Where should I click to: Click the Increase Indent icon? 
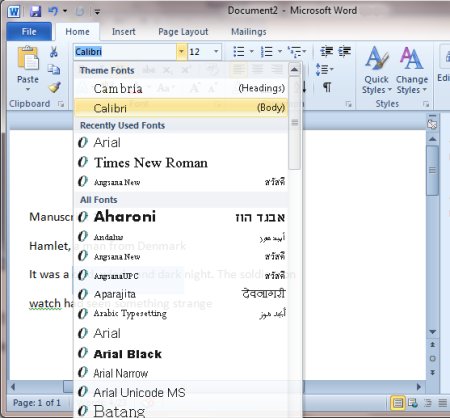click(344, 51)
